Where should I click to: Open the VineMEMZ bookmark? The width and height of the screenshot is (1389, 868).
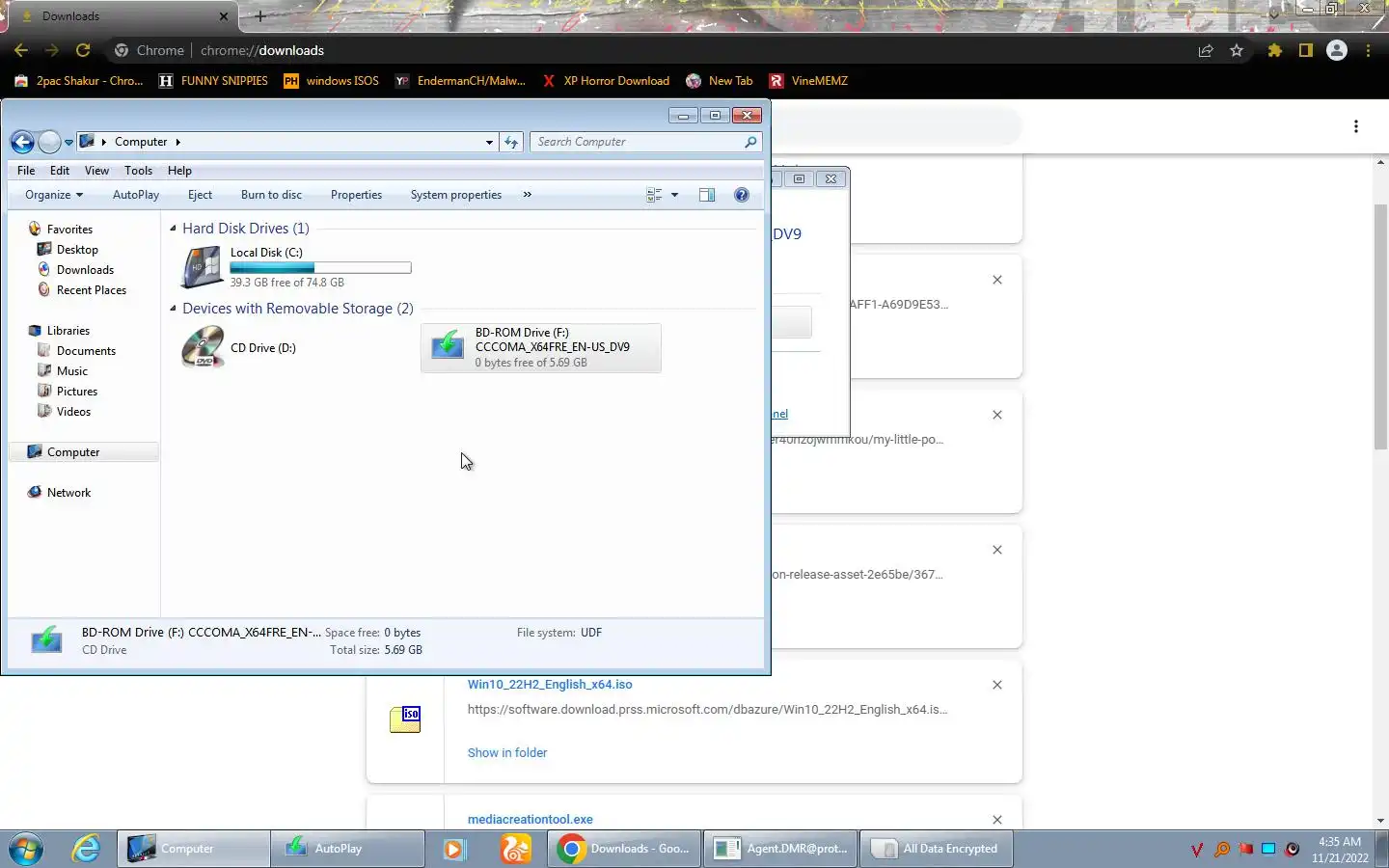click(x=808, y=81)
